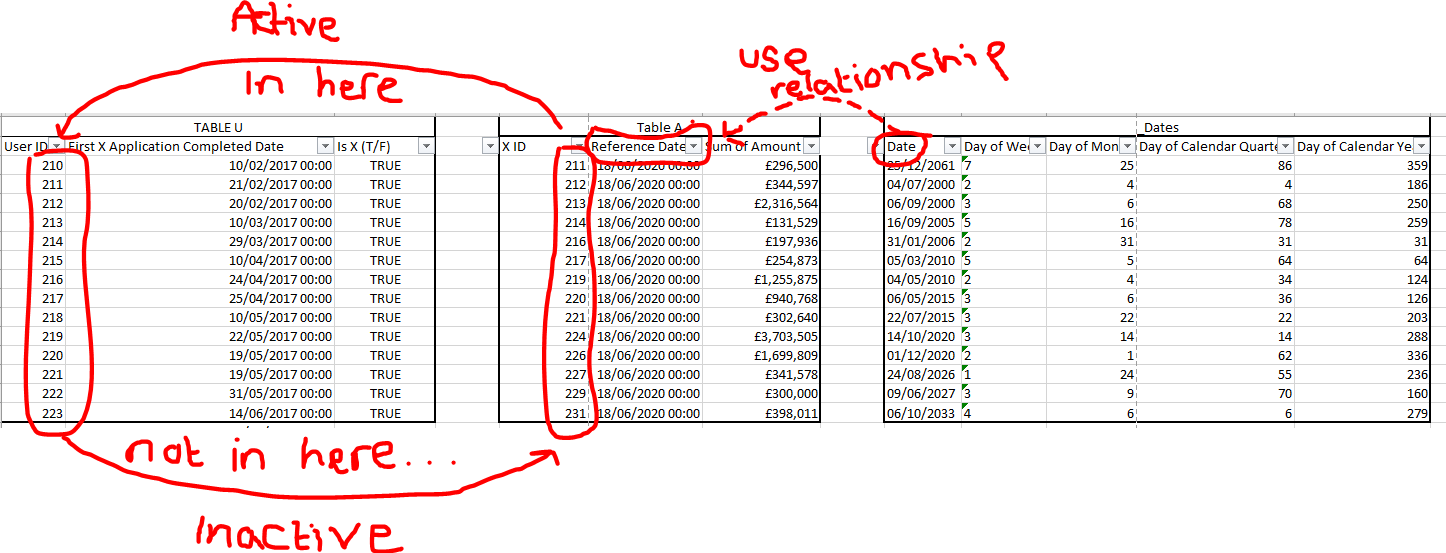Open the Is X (T/F) filter dropdown
Screen dimensions: 1446x553
427,146
